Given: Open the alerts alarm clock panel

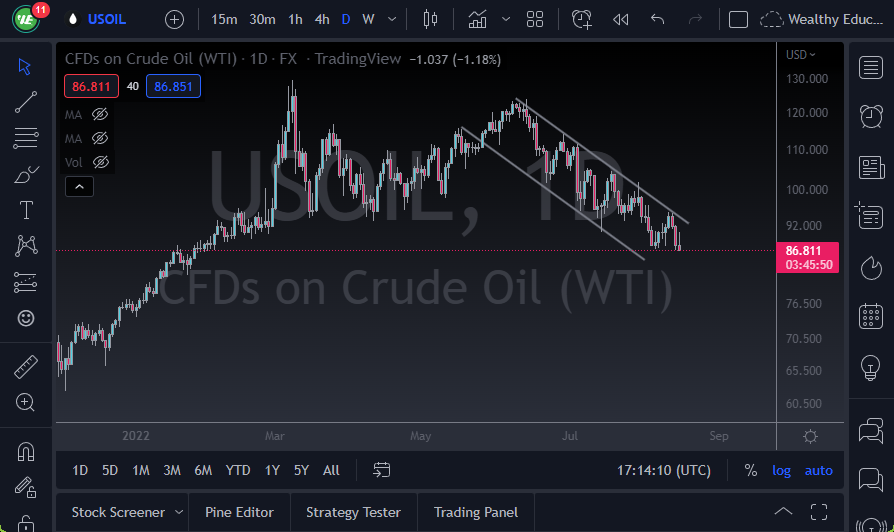Looking at the screenshot, I should (x=870, y=116).
